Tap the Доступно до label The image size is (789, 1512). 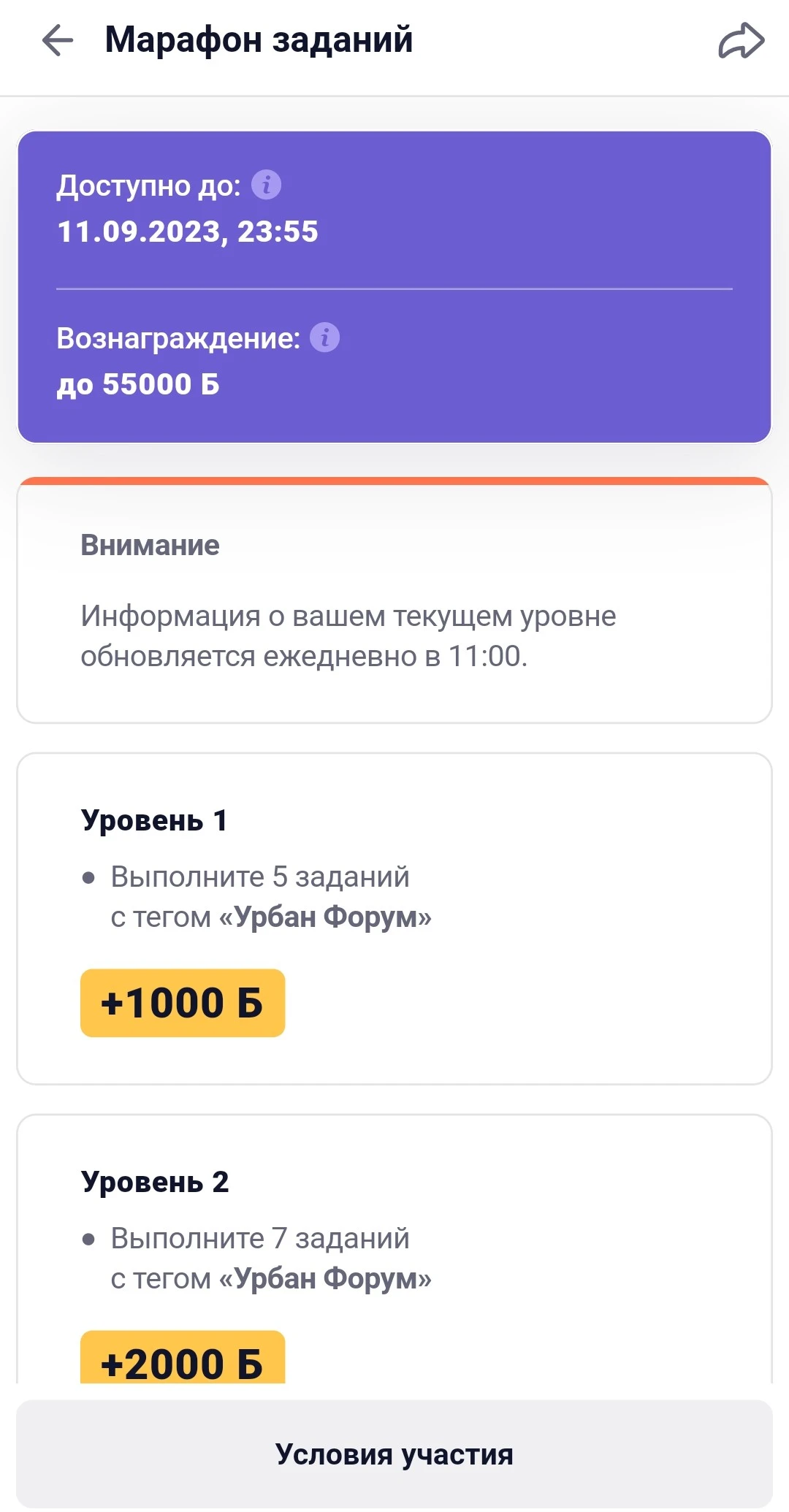(149, 186)
